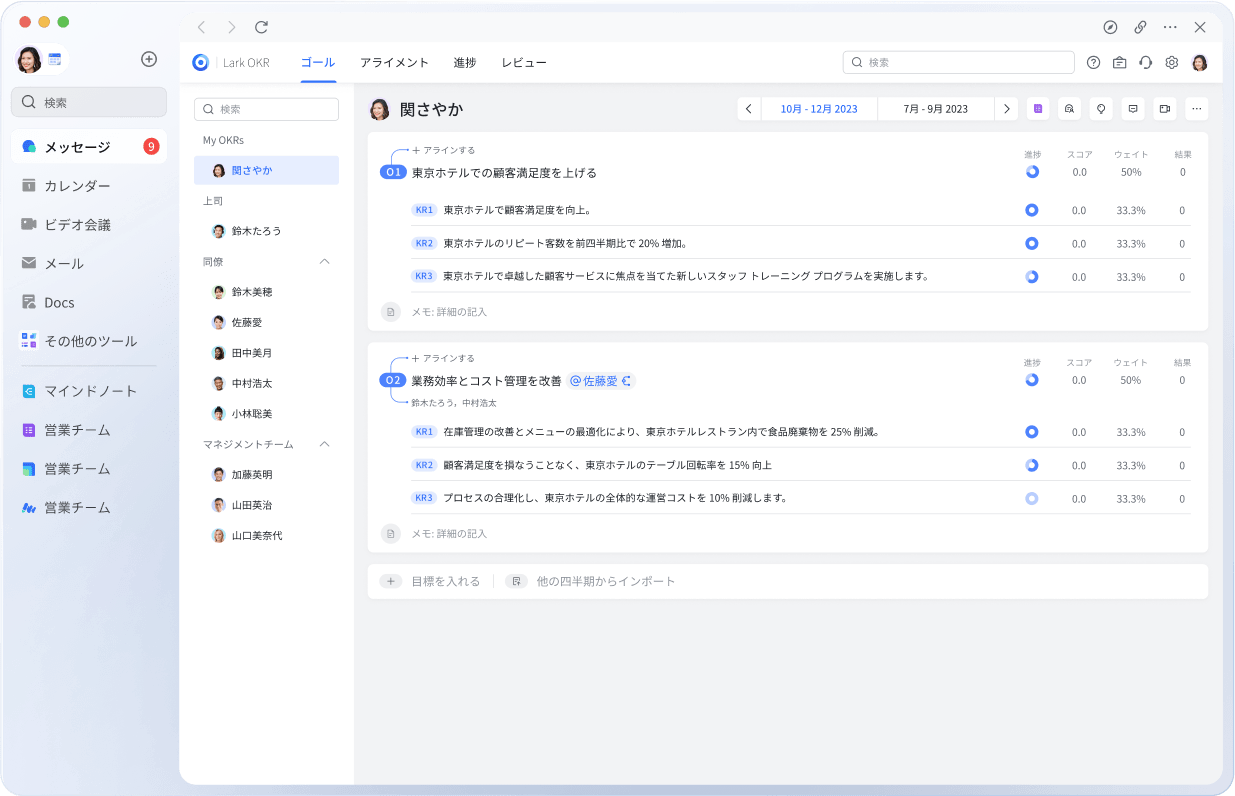This screenshot has width=1235, height=796.
Task: Click the sidebar 検索 search box
Action: pyautogui.click(x=89, y=102)
